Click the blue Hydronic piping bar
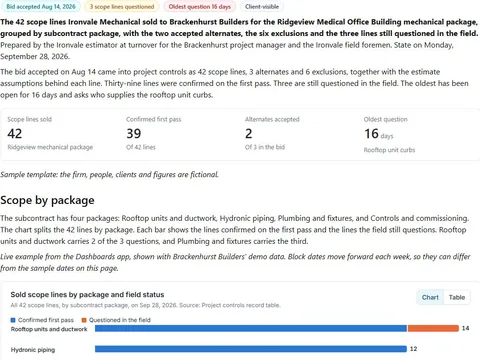 [251, 349]
